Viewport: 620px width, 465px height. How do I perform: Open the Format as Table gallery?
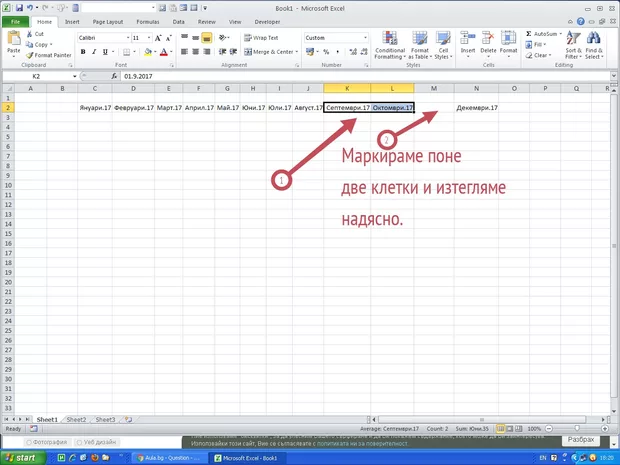(420, 38)
